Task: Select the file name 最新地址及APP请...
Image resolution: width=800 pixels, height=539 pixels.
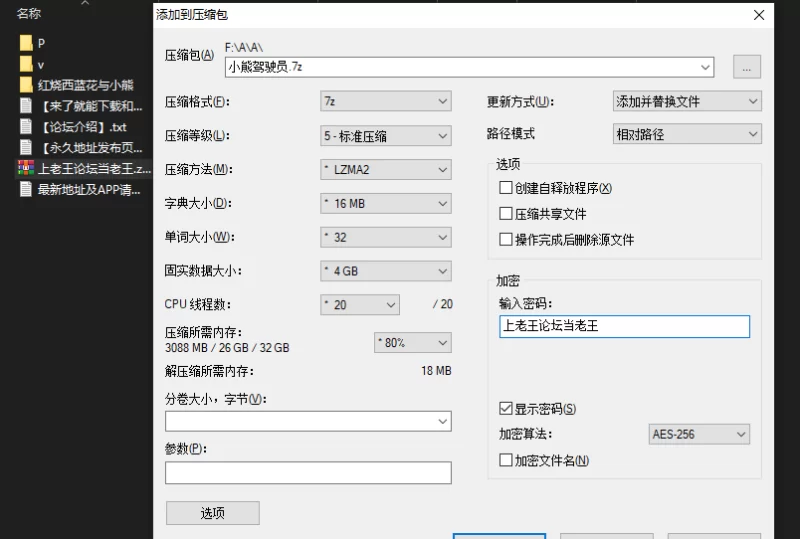Action: pyautogui.click(x=89, y=189)
